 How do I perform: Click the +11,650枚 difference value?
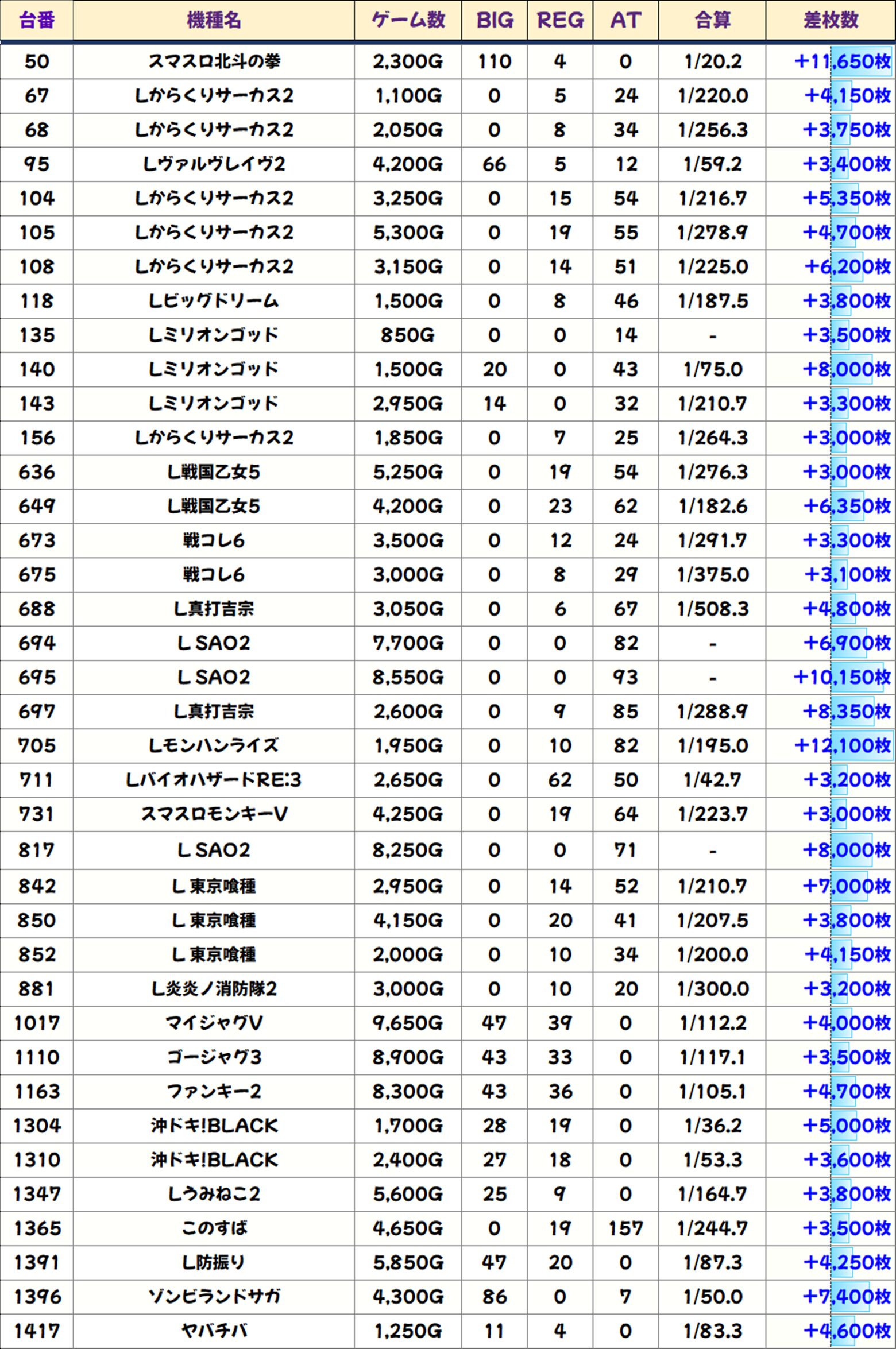842,61
